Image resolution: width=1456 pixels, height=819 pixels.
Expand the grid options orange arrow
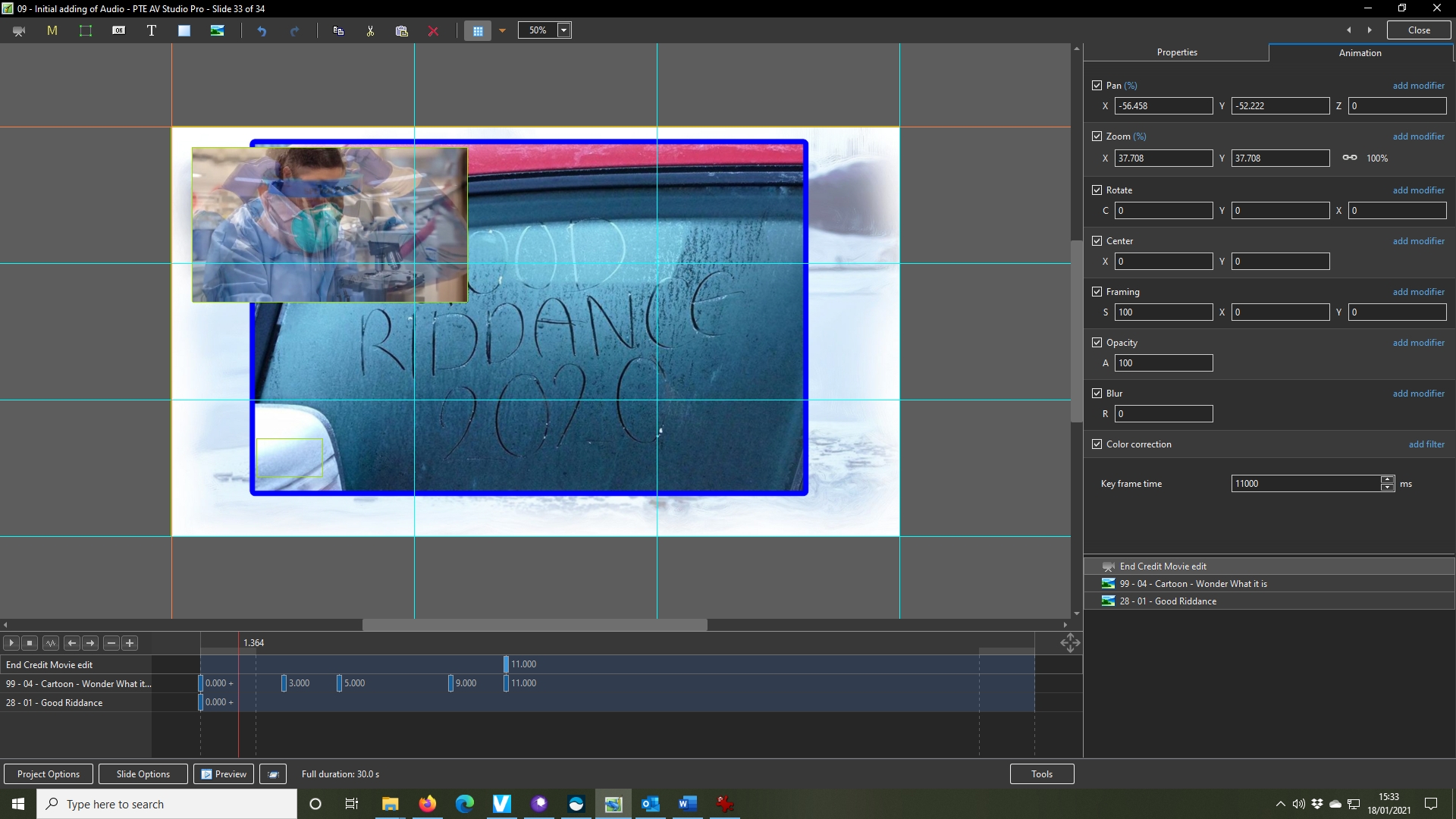tap(502, 31)
